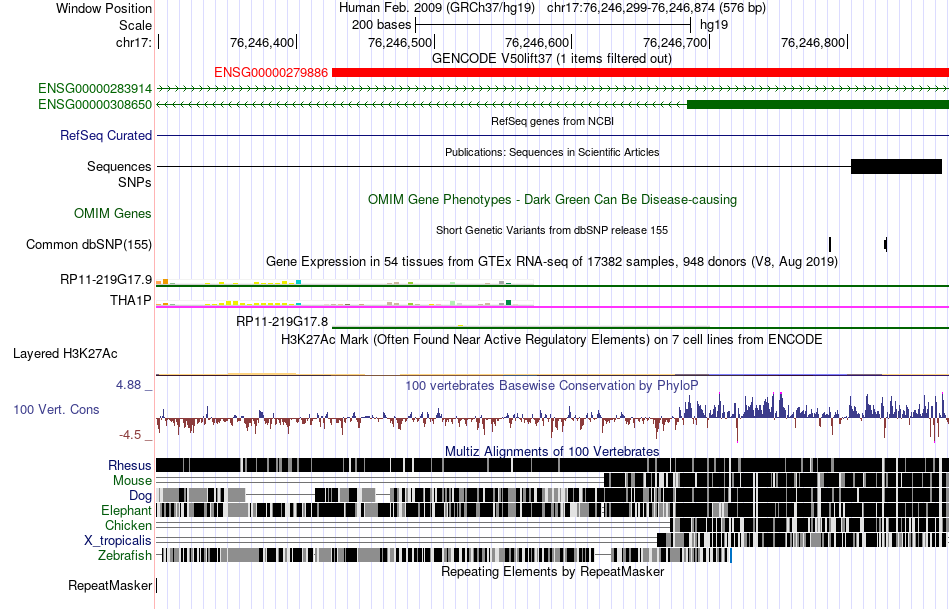Click the 76,246,600 ruler position
950x609 pixels.
tap(537, 42)
